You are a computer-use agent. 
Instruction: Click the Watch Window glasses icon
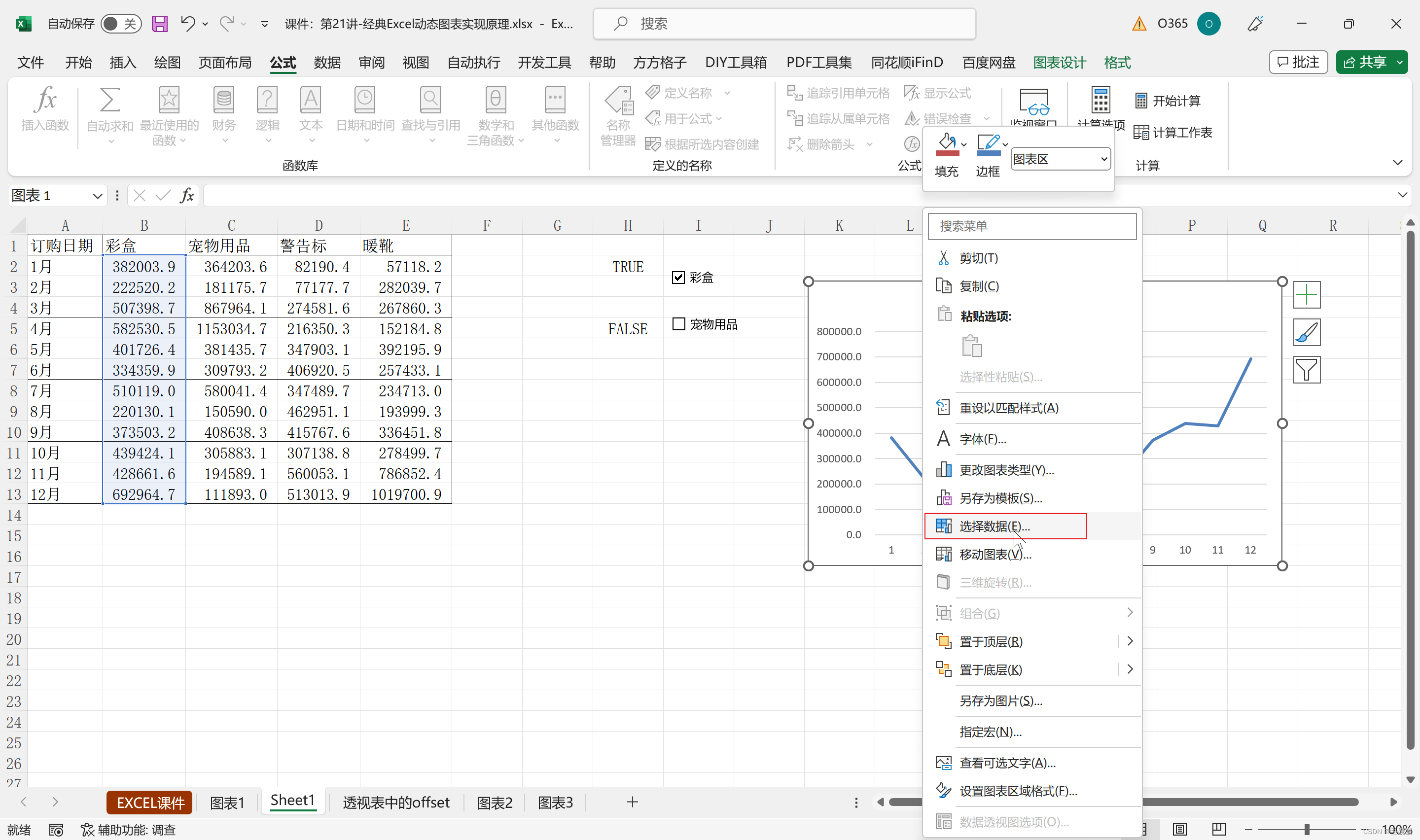click(x=1033, y=102)
